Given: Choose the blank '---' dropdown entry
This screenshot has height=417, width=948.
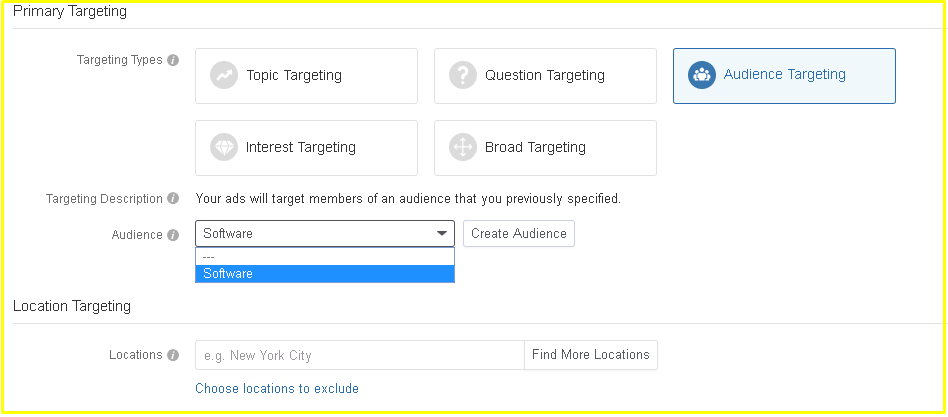Looking at the screenshot, I should [x=325, y=257].
